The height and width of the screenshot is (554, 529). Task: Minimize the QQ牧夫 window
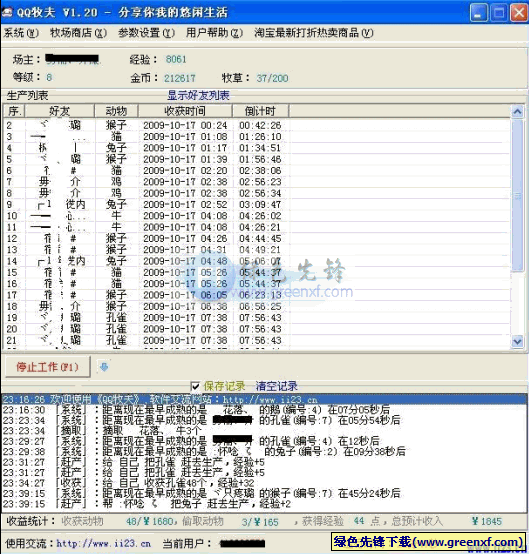(x=478, y=13)
